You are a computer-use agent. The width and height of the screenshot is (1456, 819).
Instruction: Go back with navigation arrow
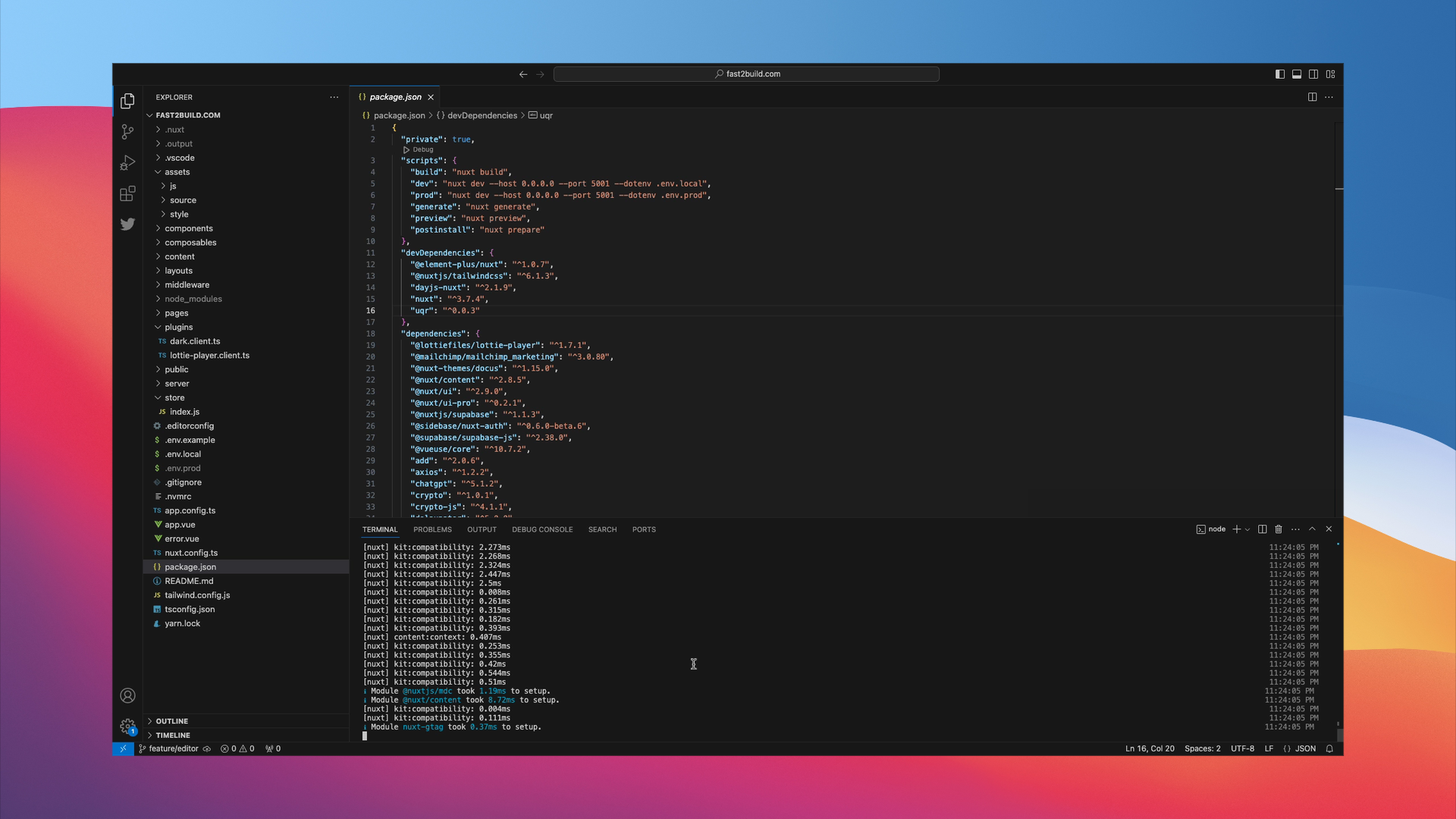(x=523, y=74)
